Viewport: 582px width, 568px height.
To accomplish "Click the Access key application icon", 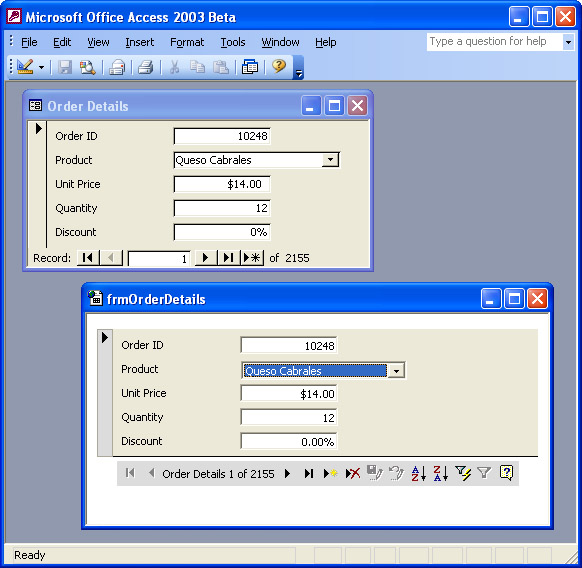I will coord(14,17).
